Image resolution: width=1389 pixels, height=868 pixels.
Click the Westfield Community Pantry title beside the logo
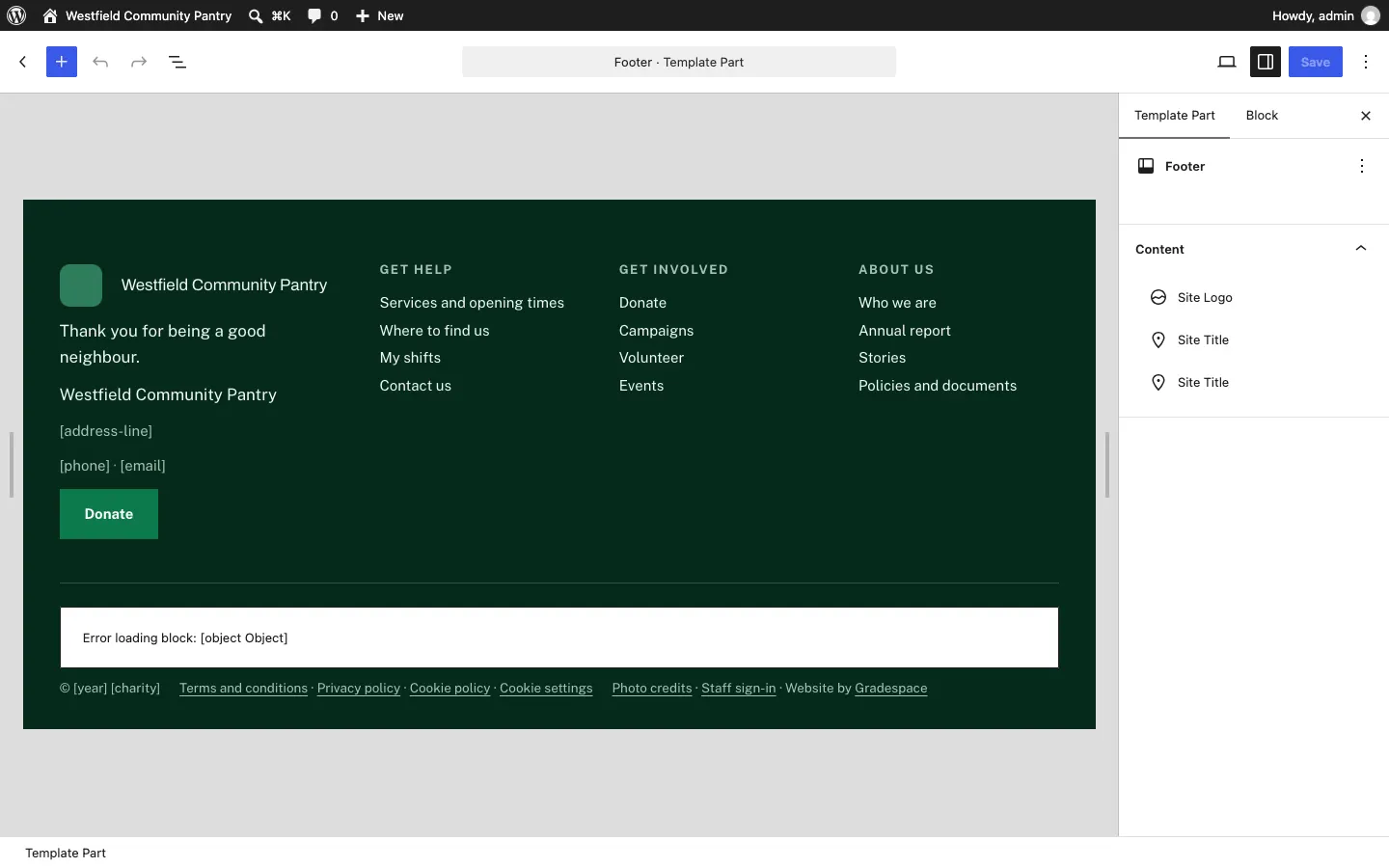(224, 285)
